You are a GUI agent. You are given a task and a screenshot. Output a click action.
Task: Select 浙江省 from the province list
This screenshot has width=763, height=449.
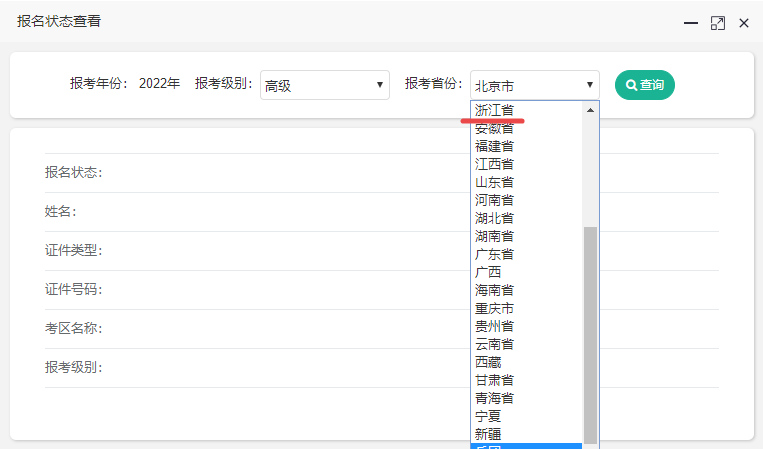click(x=495, y=109)
